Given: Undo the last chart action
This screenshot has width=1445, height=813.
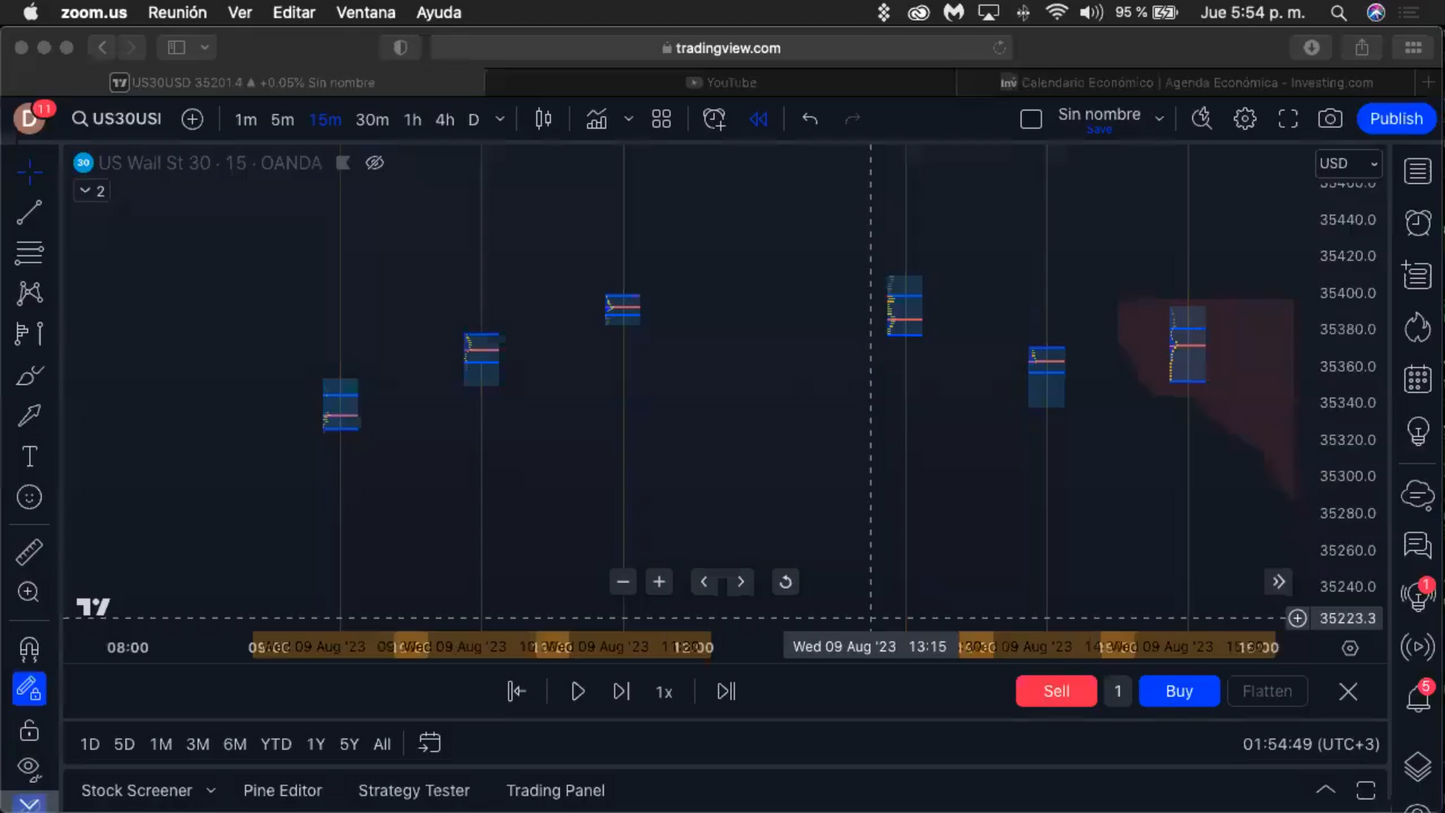Looking at the screenshot, I should tap(809, 118).
